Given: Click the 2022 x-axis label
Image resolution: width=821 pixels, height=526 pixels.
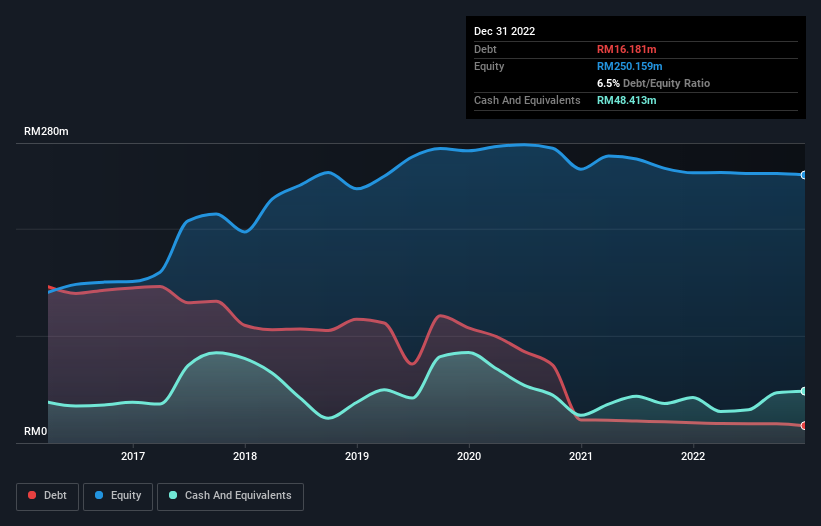Looking at the screenshot, I should 693,456.
